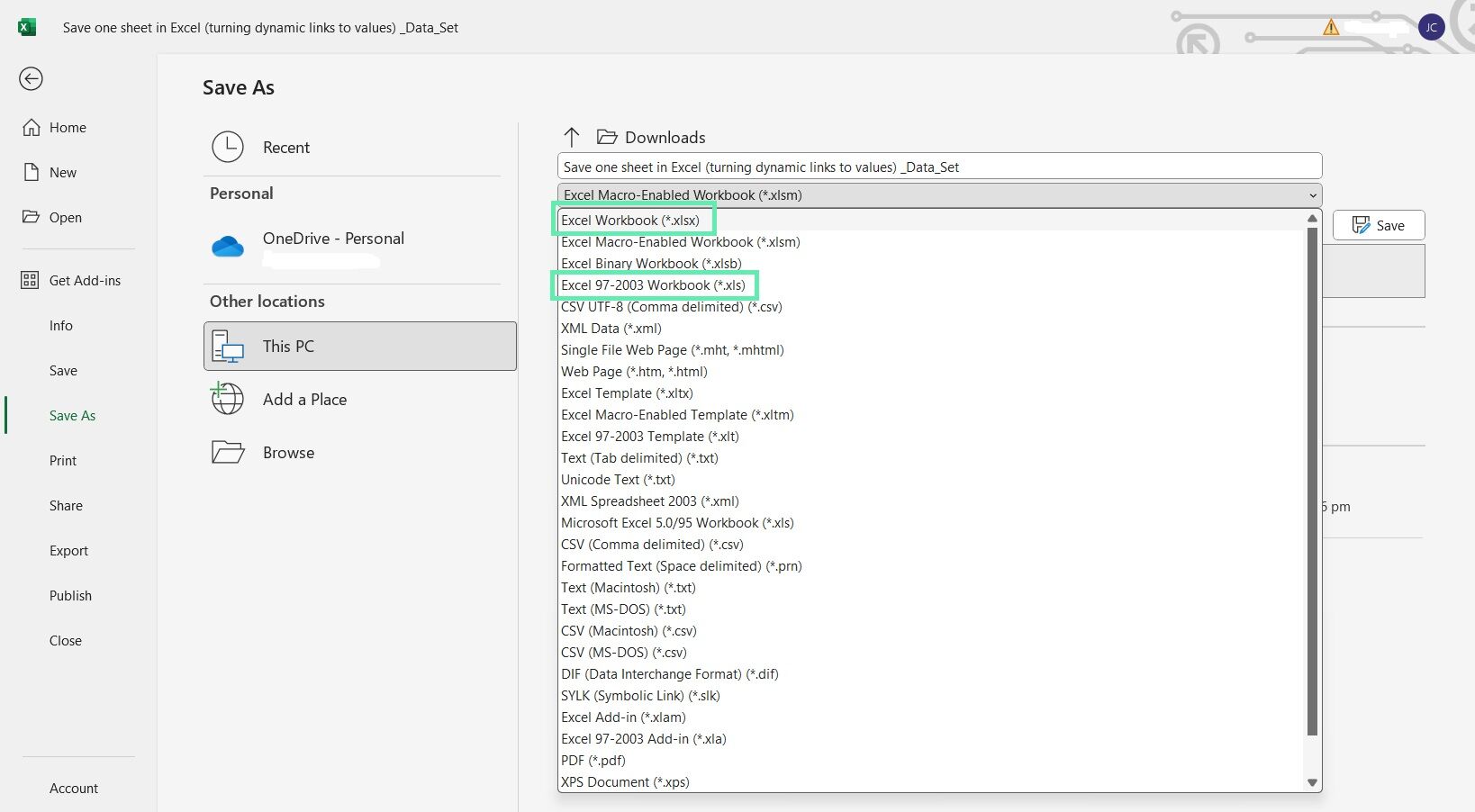Image resolution: width=1475 pixels, height=812 pixels.
Task: Choose Web Page (*.htm, *.html)
Action: tap(931, 371)
